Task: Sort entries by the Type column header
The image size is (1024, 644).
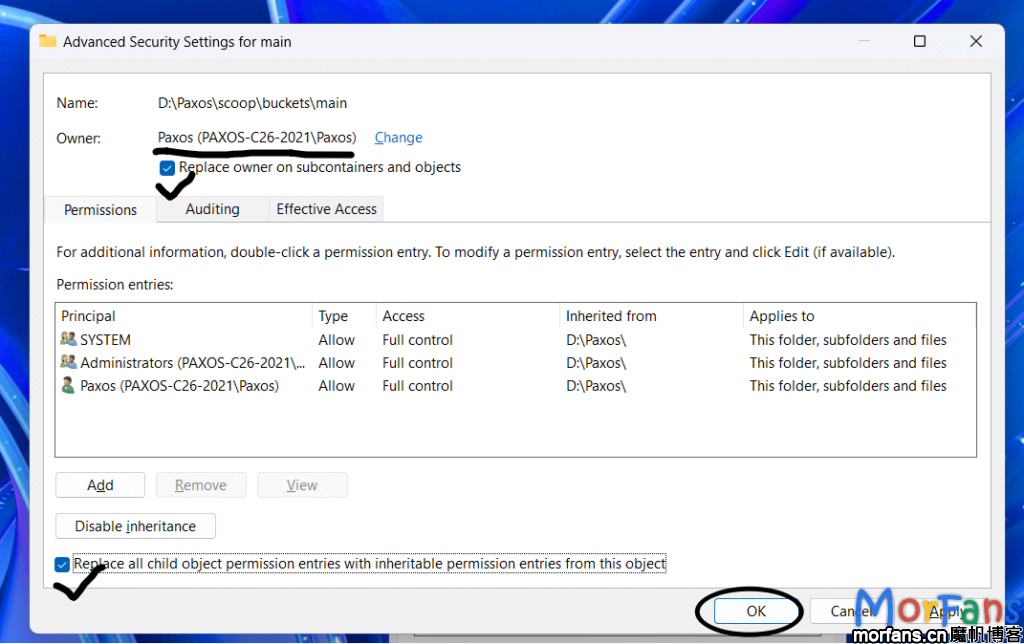Action: tap(330, 315)
